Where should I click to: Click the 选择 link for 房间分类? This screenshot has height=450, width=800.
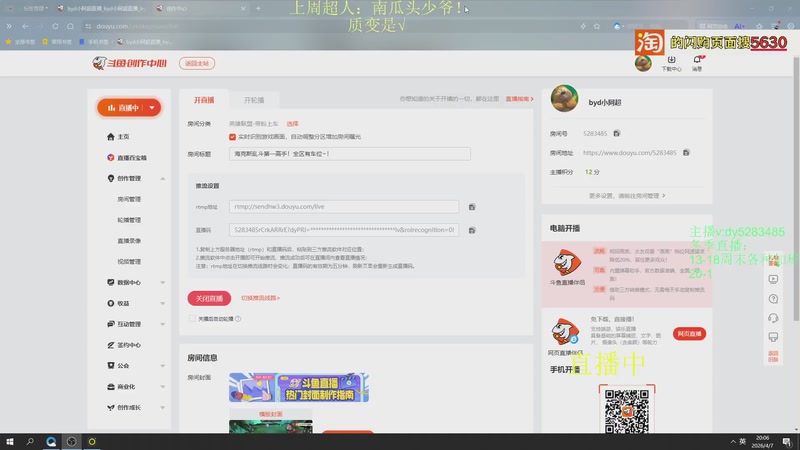tap(292, 124)
